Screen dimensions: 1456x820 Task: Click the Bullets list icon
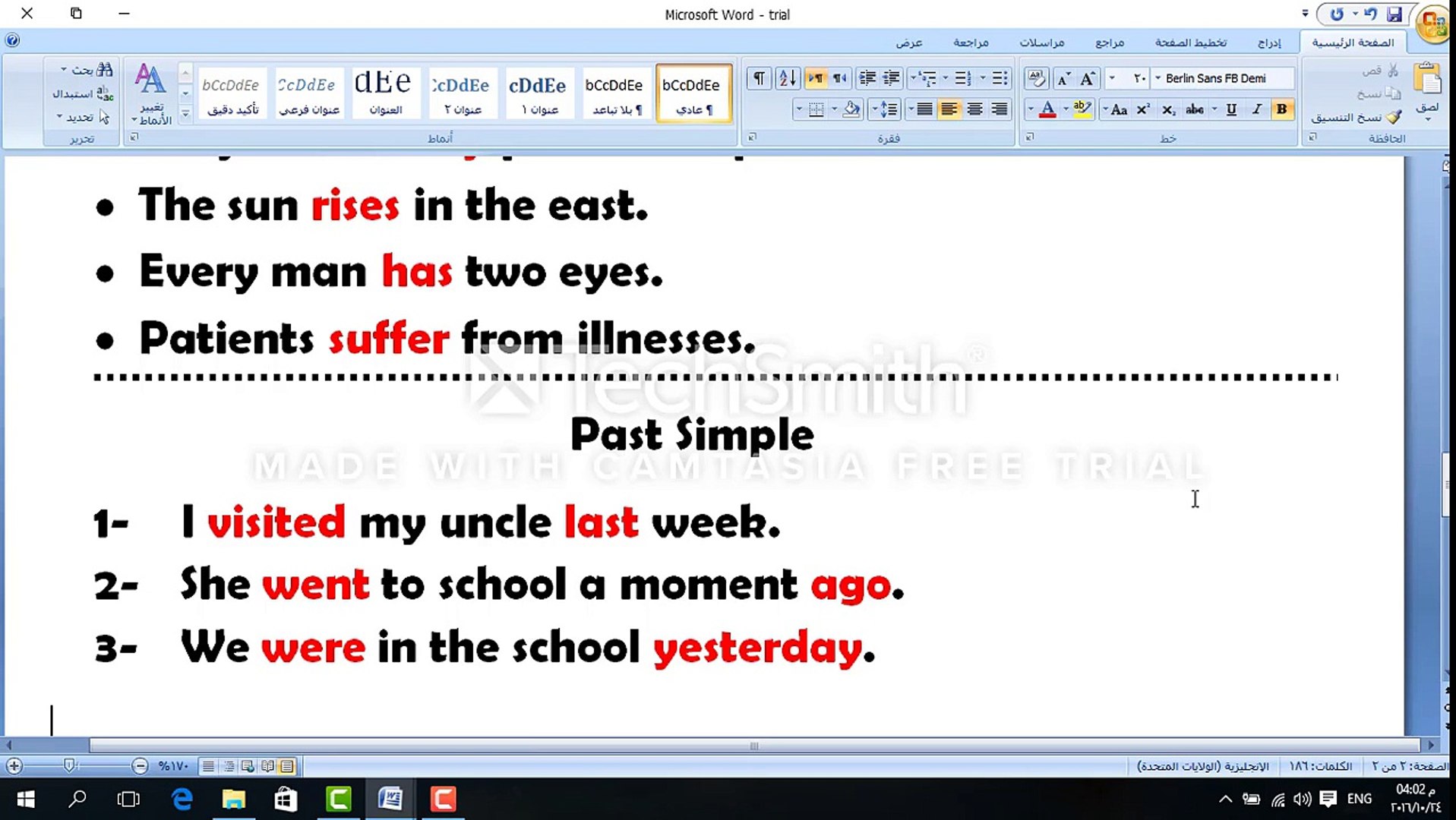click(1000, 78)
